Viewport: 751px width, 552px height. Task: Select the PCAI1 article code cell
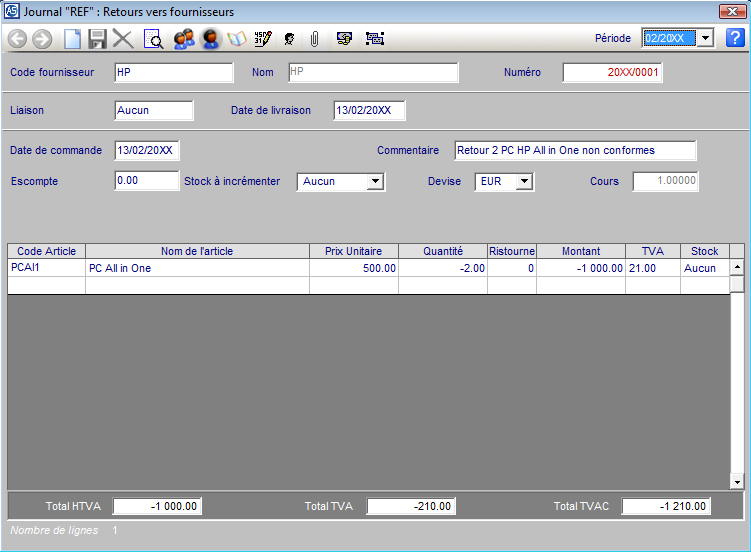tap(46, 268)
